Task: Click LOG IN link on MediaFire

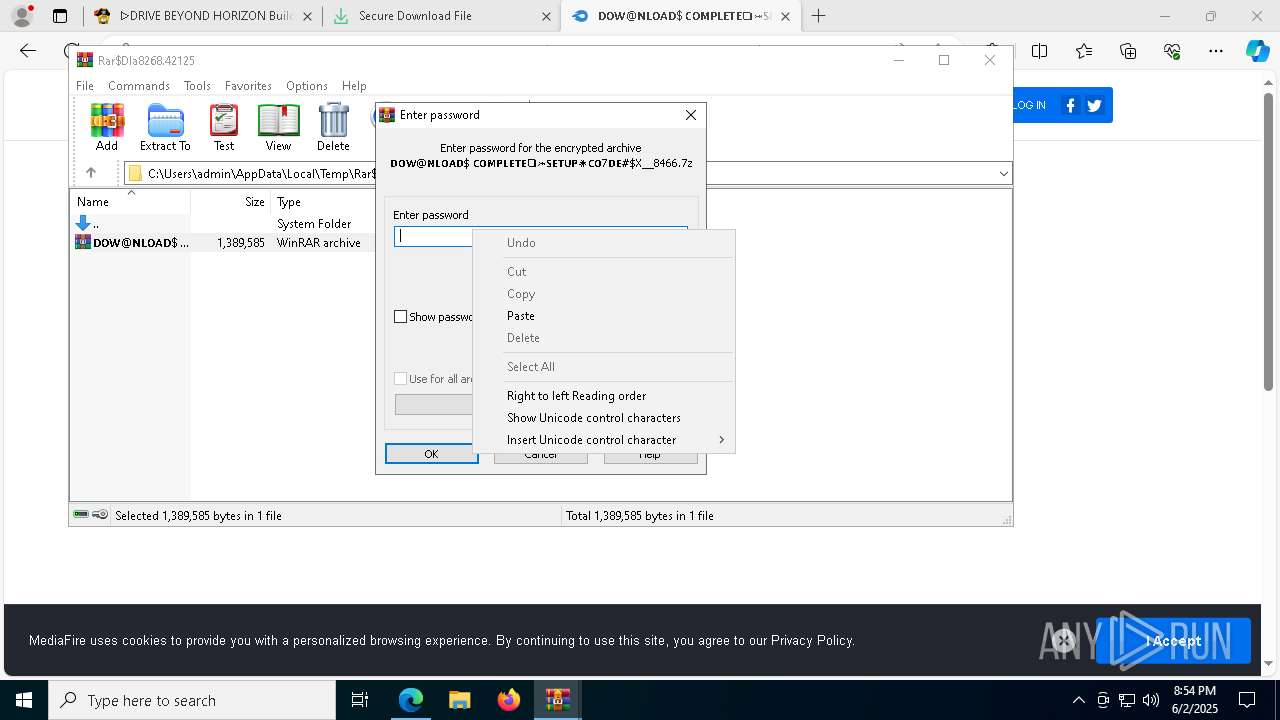Action: tap(1029, 105)
